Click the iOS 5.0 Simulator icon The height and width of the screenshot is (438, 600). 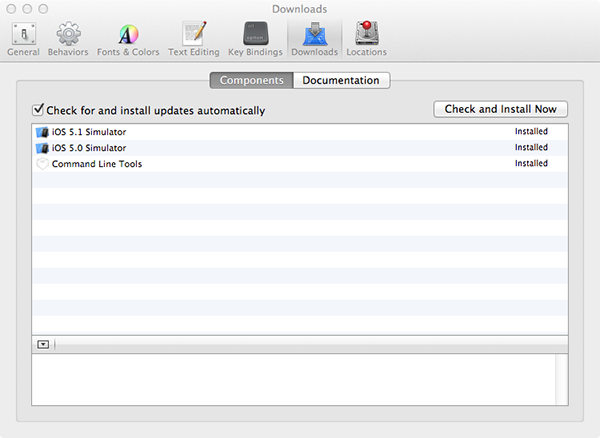click(x=42, y=148)
